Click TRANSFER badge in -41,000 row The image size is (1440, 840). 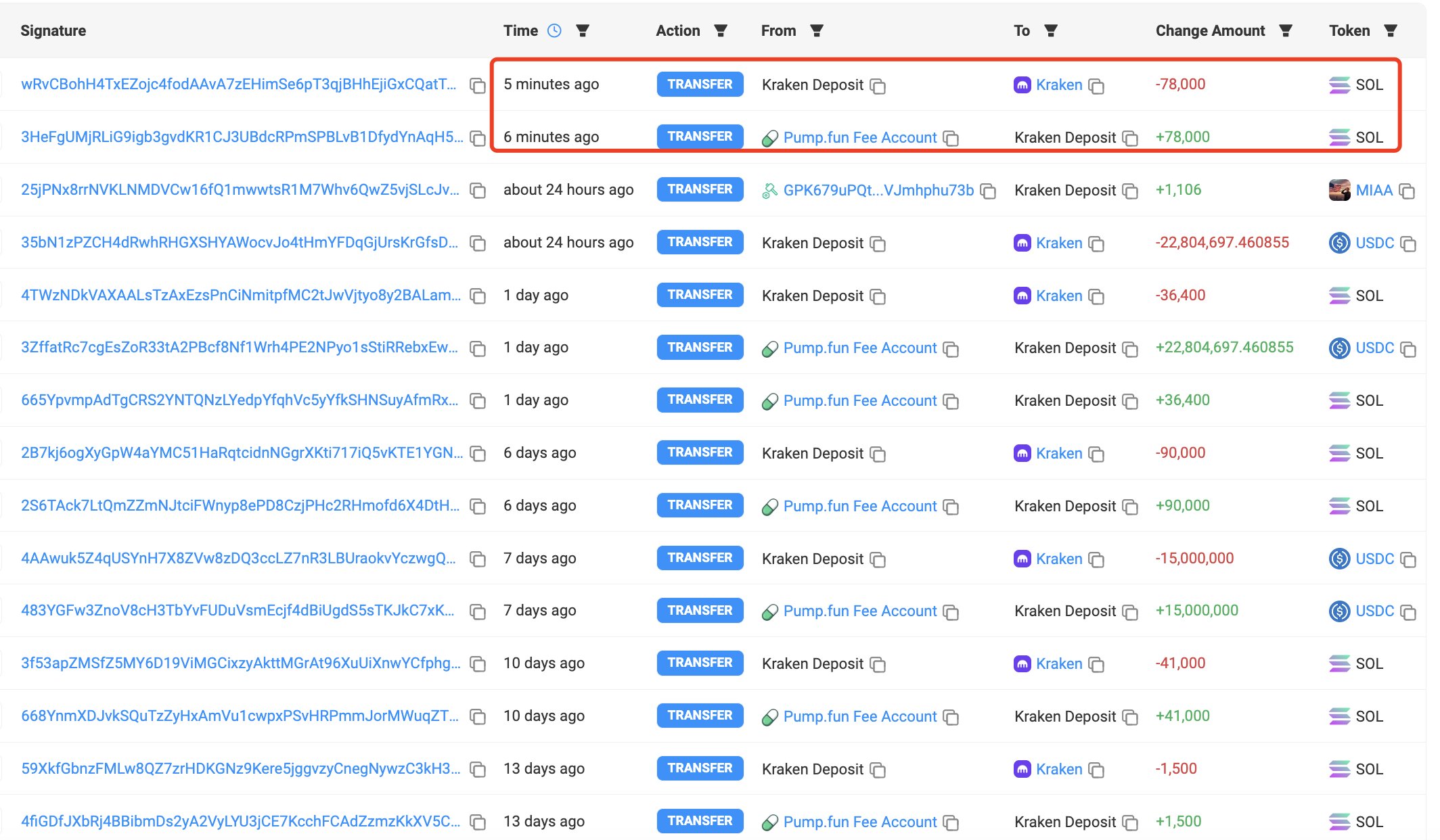[x=700, y=663]
